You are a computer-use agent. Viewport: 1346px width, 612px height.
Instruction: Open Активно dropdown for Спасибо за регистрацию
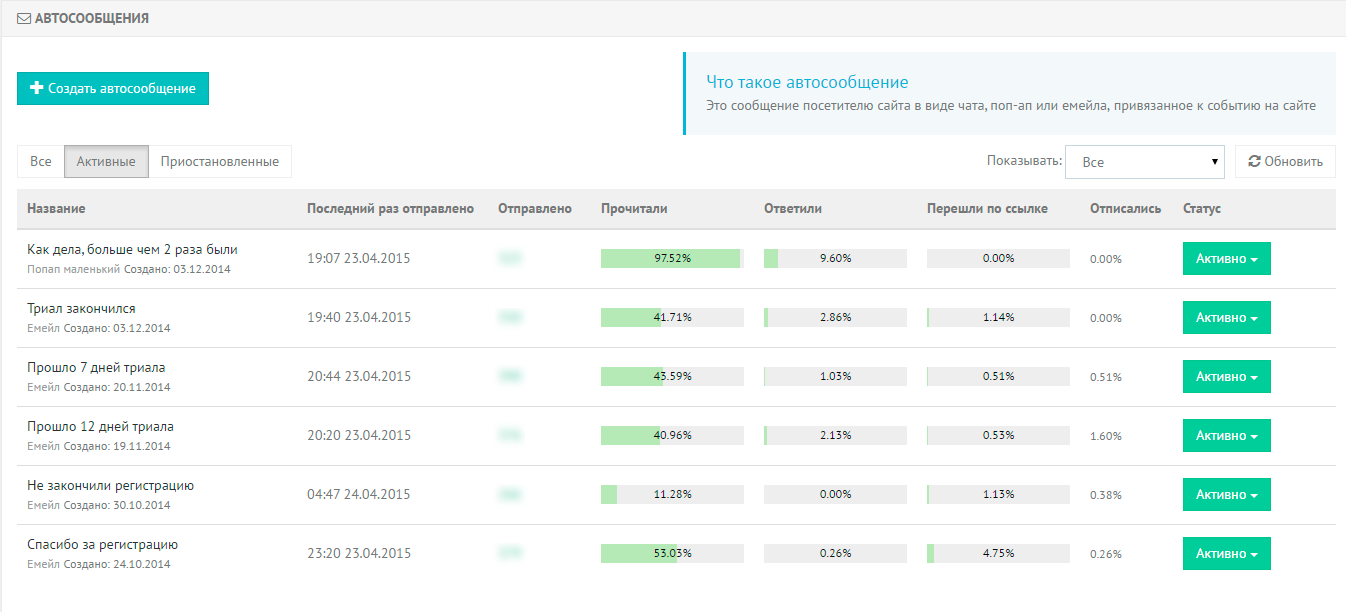1226,553
